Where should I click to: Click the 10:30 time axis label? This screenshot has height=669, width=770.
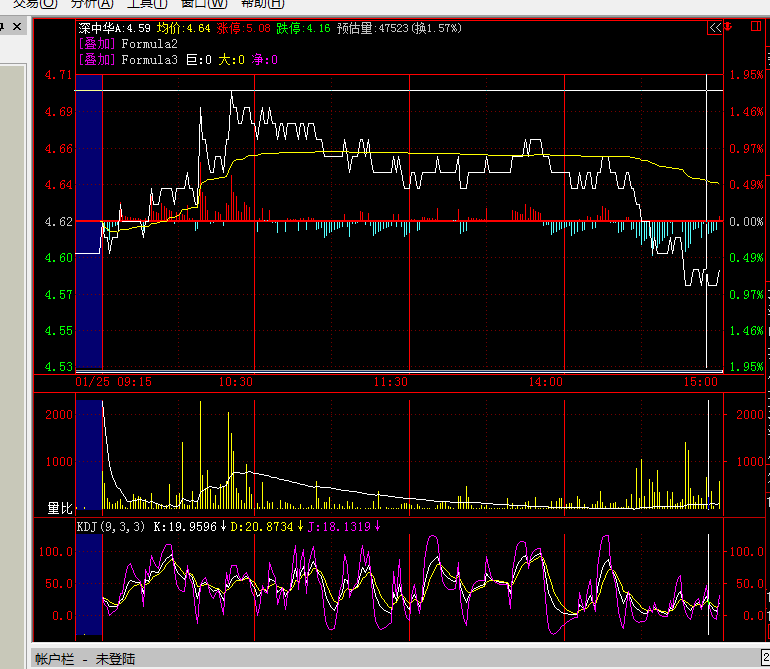[x=236, y=382]
